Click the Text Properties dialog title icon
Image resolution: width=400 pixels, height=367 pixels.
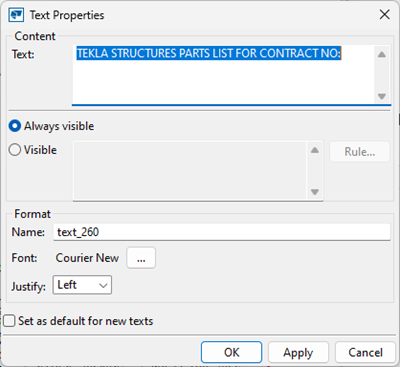(16, 15)
